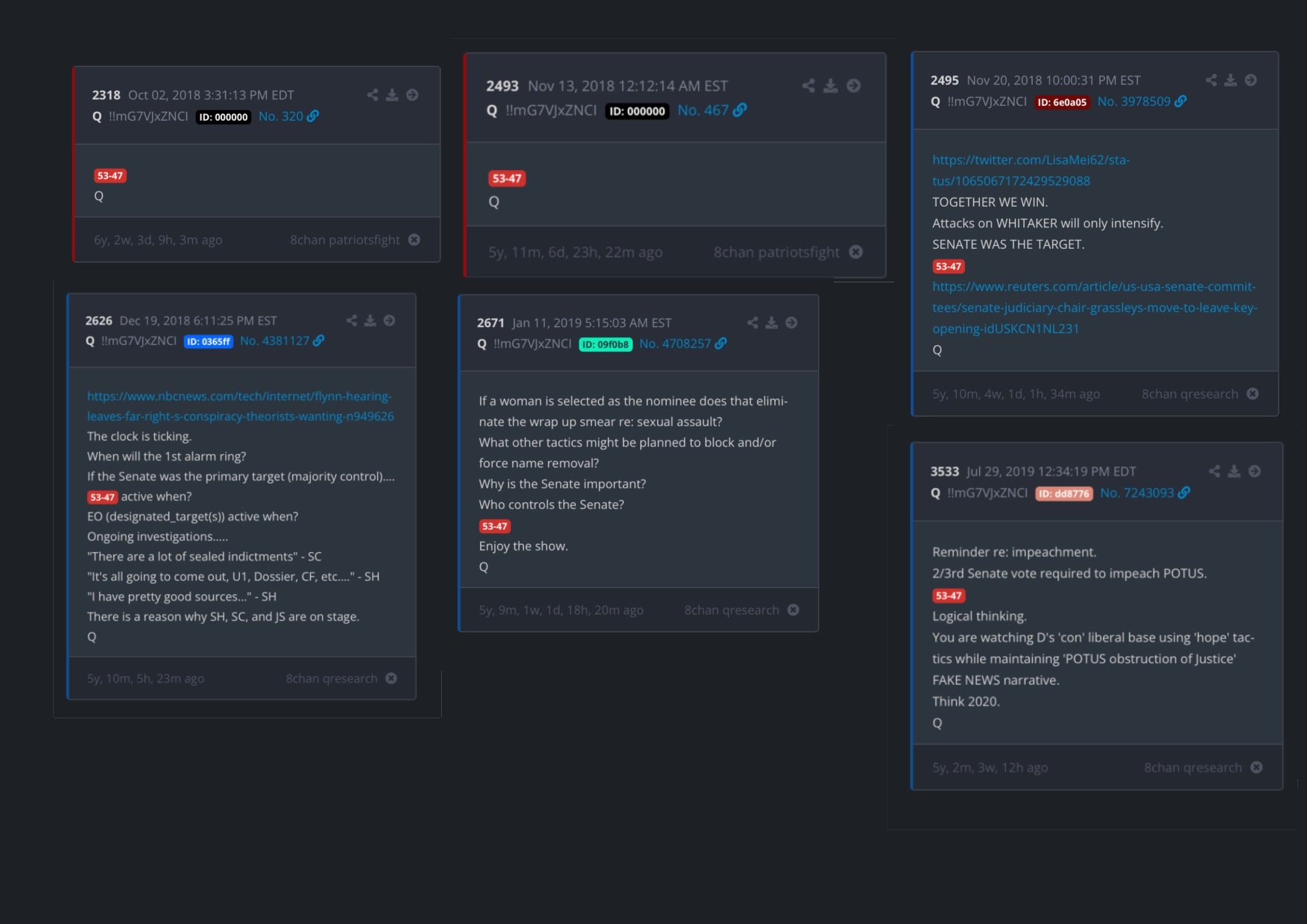This screenshot has height=924, width=1307.
Task: Download post 2318 with download icon
Action: click(x=392, y=95)
